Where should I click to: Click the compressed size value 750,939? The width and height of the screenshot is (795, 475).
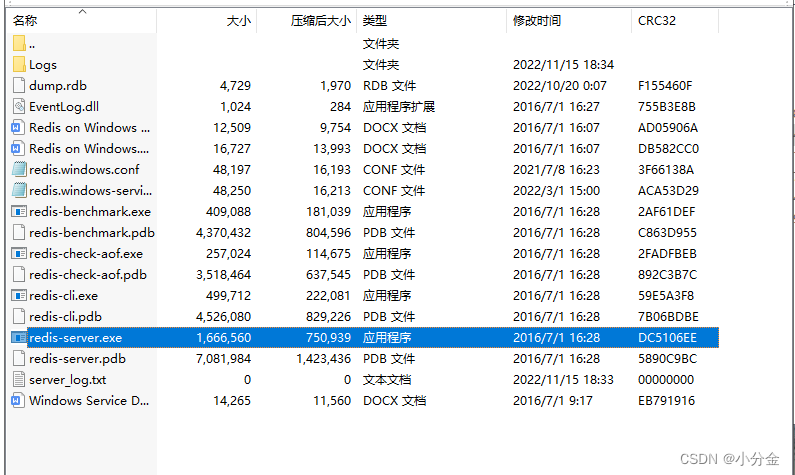tap(328, 338)
